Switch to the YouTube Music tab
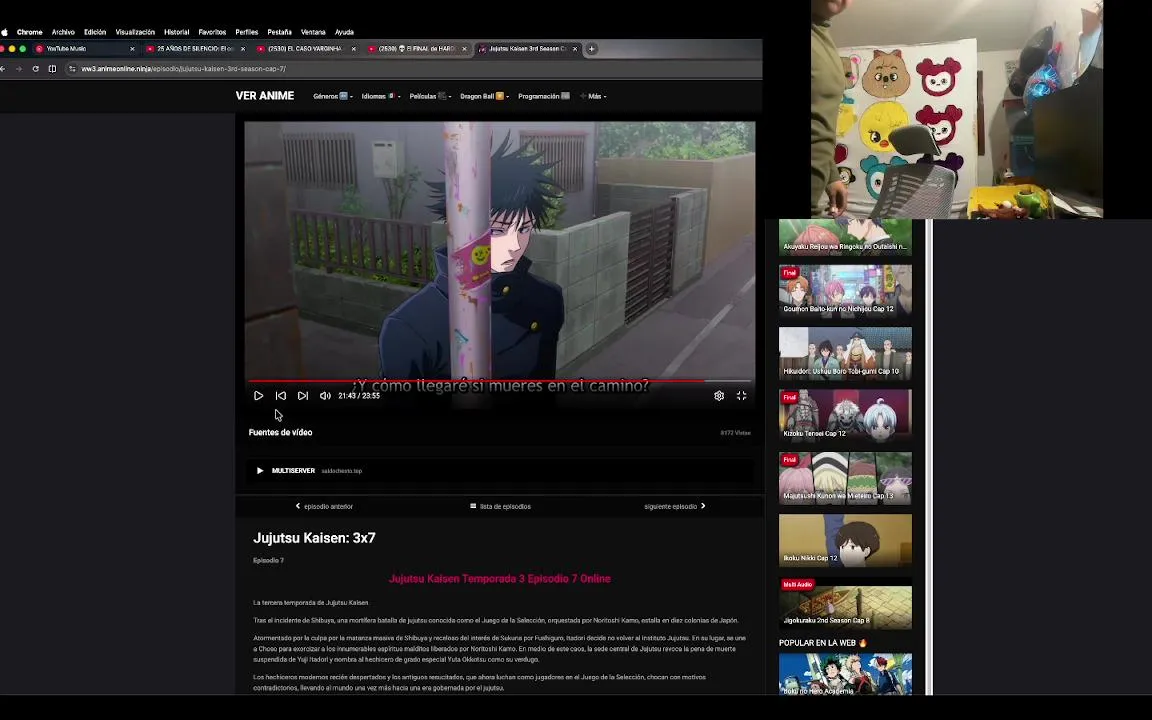 coord(84,48)
